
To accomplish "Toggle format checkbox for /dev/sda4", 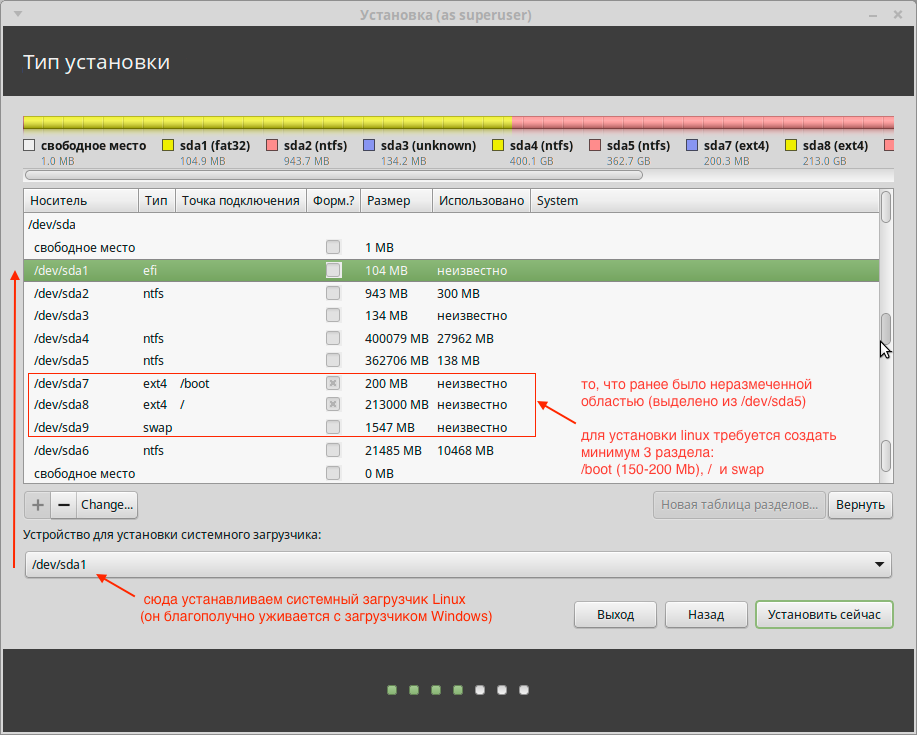I will pyautogui.click(x=333, y=338).
